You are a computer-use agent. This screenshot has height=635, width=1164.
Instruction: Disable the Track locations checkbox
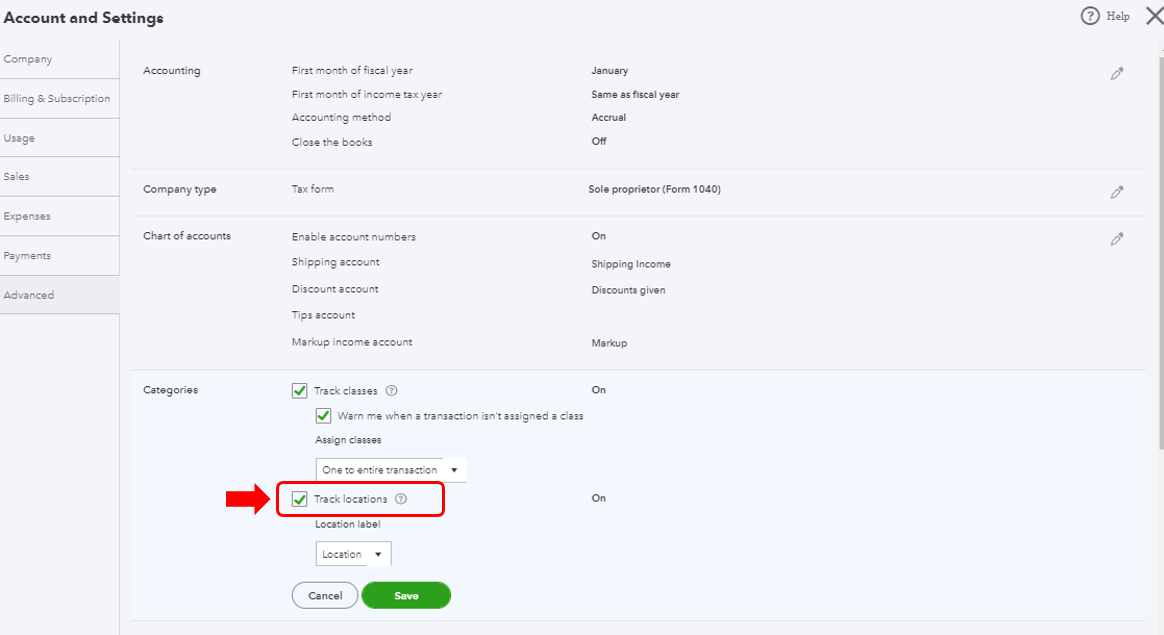point(300,499)
